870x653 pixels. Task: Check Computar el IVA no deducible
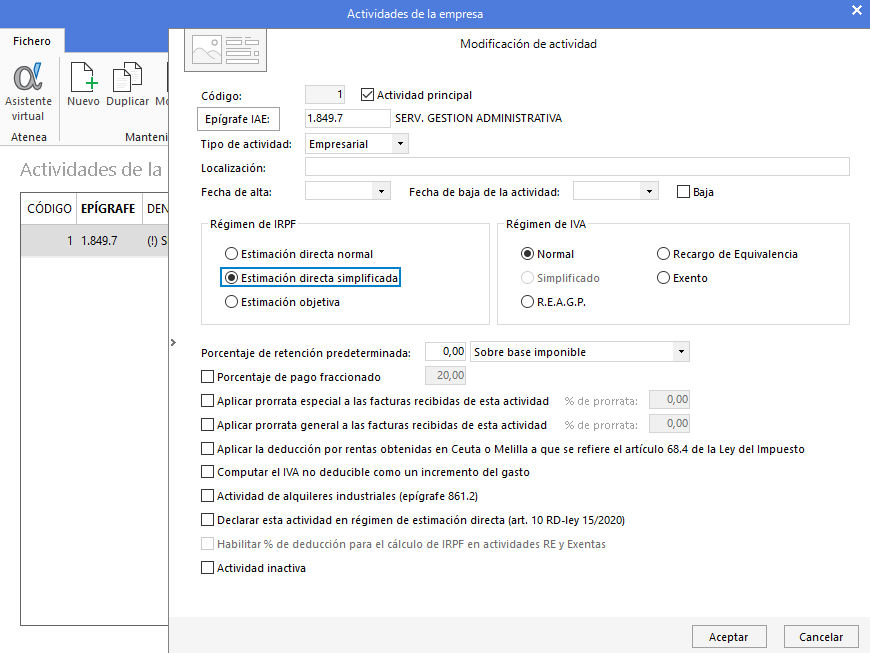click(208, 472)
